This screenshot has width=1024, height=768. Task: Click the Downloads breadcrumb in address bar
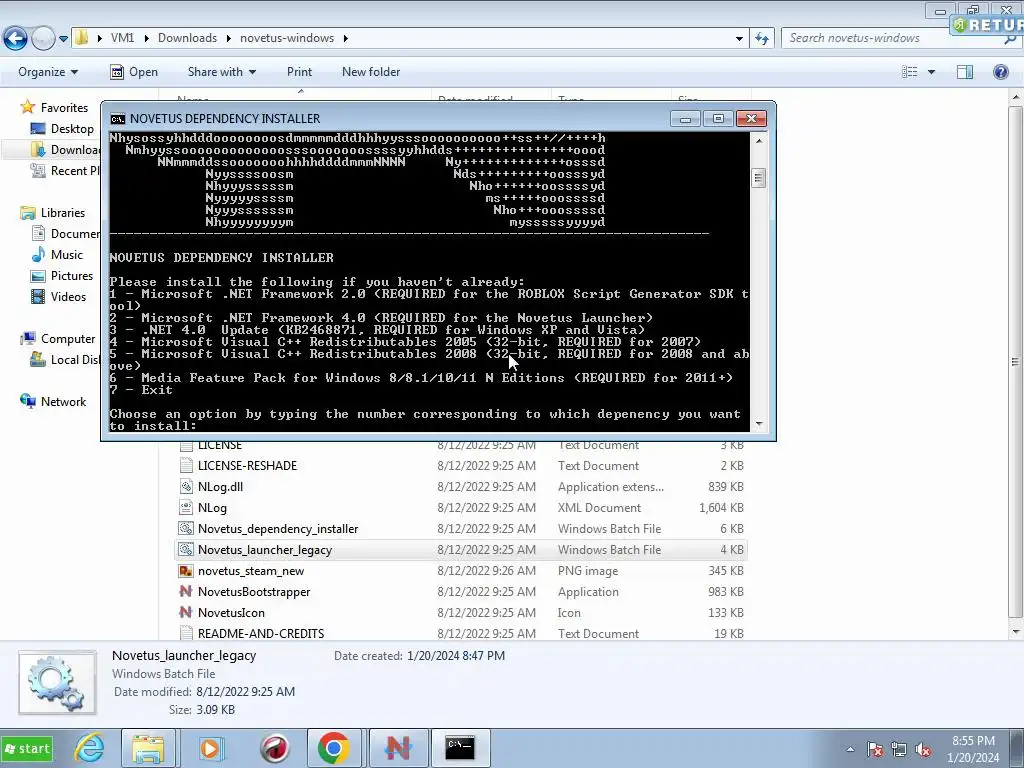click(x=187, y=38)
